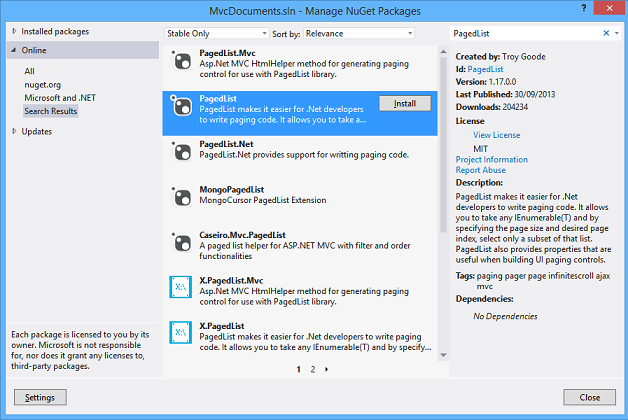This screenshot has height=420, width=628.
Task: Click the X.PagedList.Mvc package icon
Action: tap(180, 287)
